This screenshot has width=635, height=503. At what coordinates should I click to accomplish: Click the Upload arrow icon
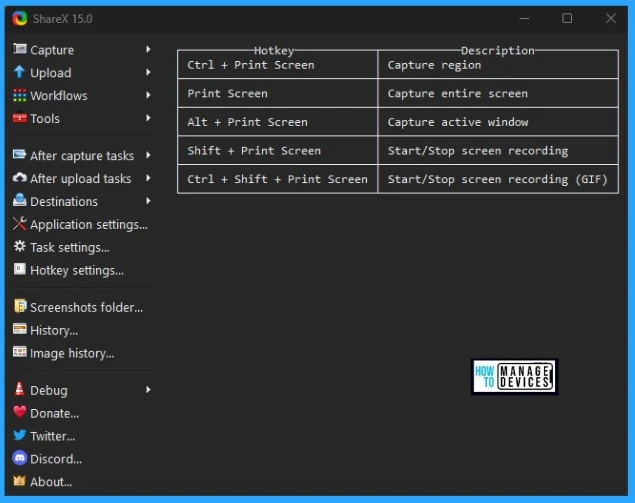[x=19, y=72]
